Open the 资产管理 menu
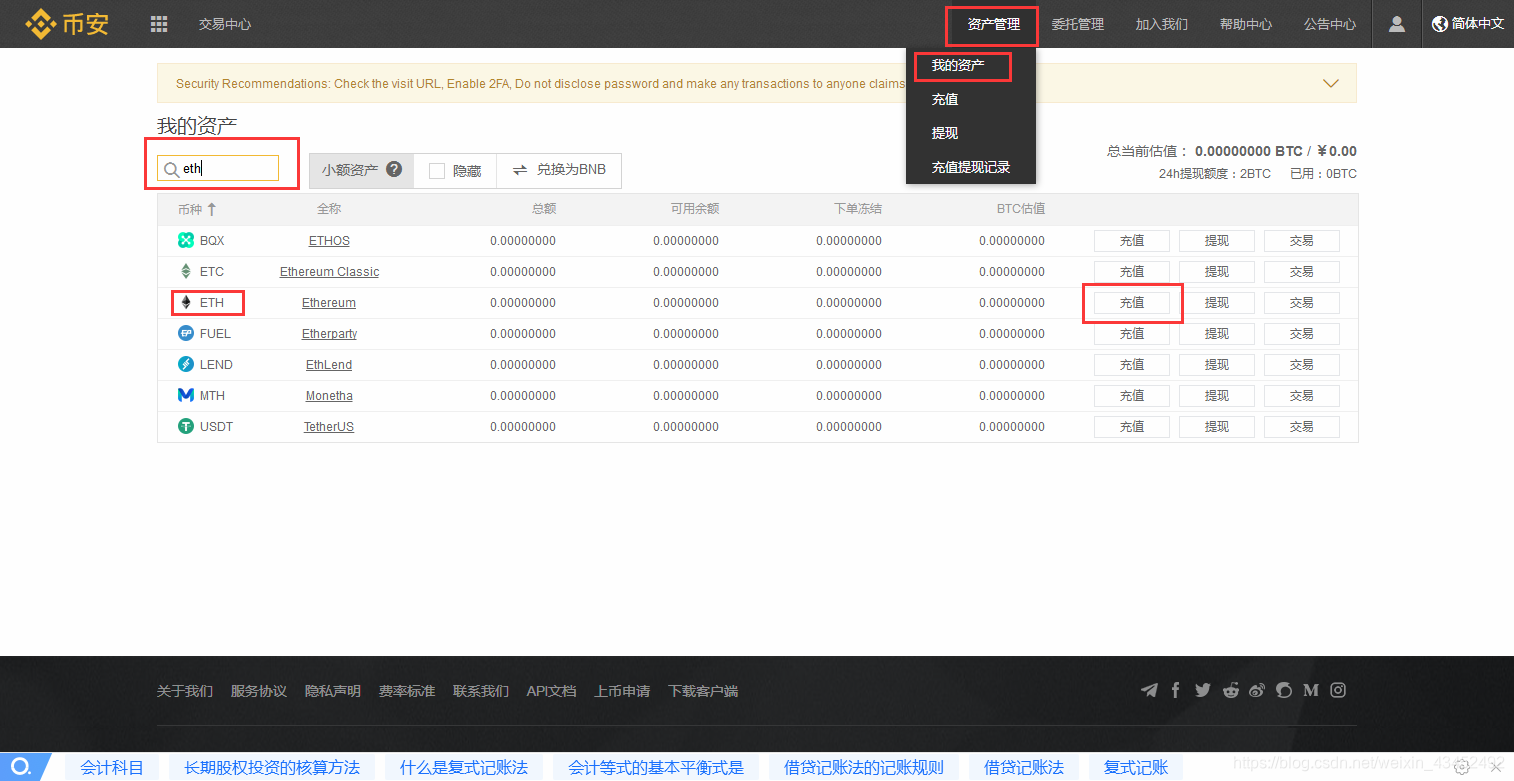 tap(994, 24)
